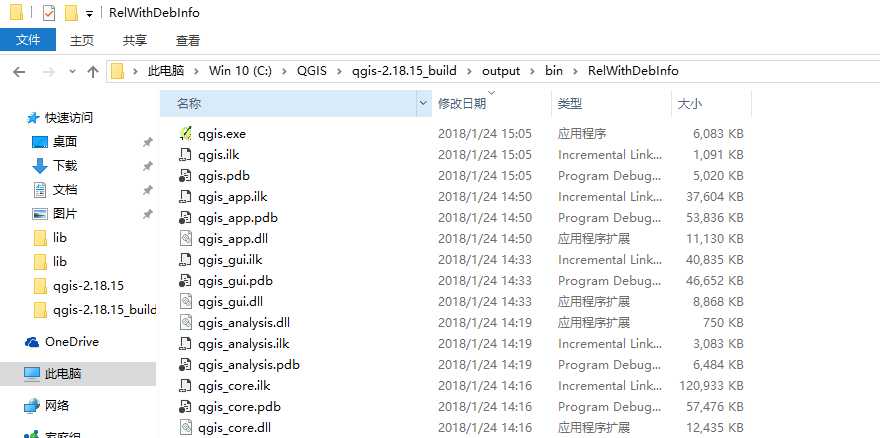Click the qgis.exe application icon
The width and height of the screenshot is (880, 438).
coord(185,134)
